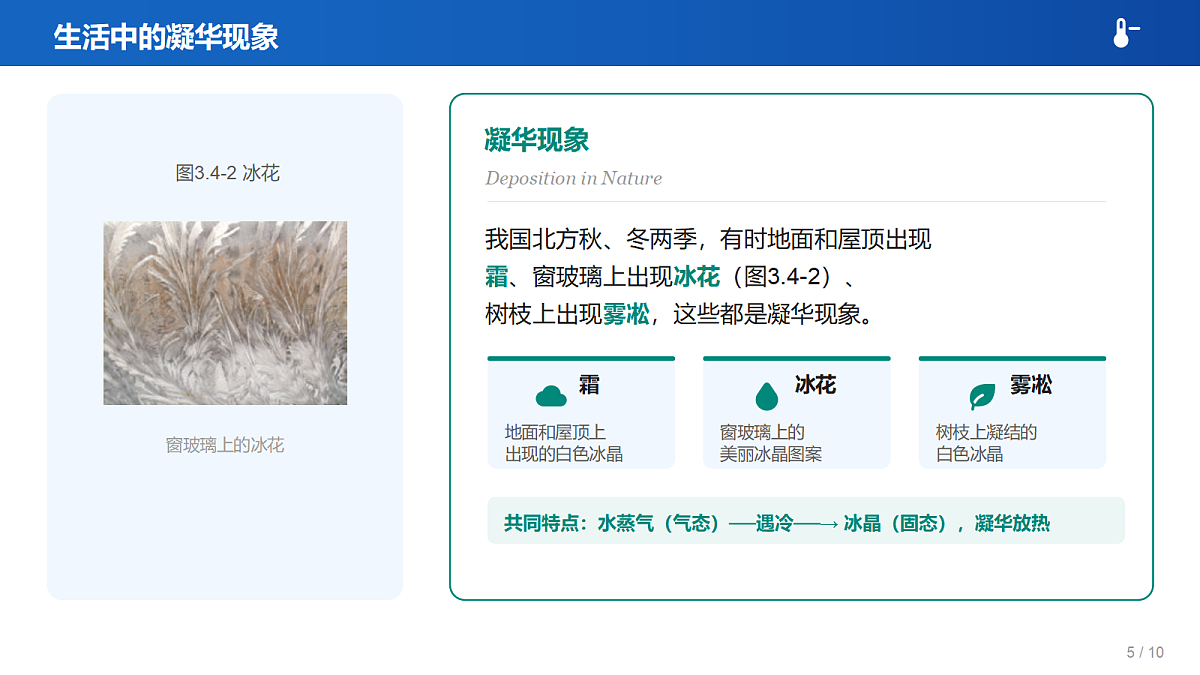Select the 霜 card

click(581, 412)
